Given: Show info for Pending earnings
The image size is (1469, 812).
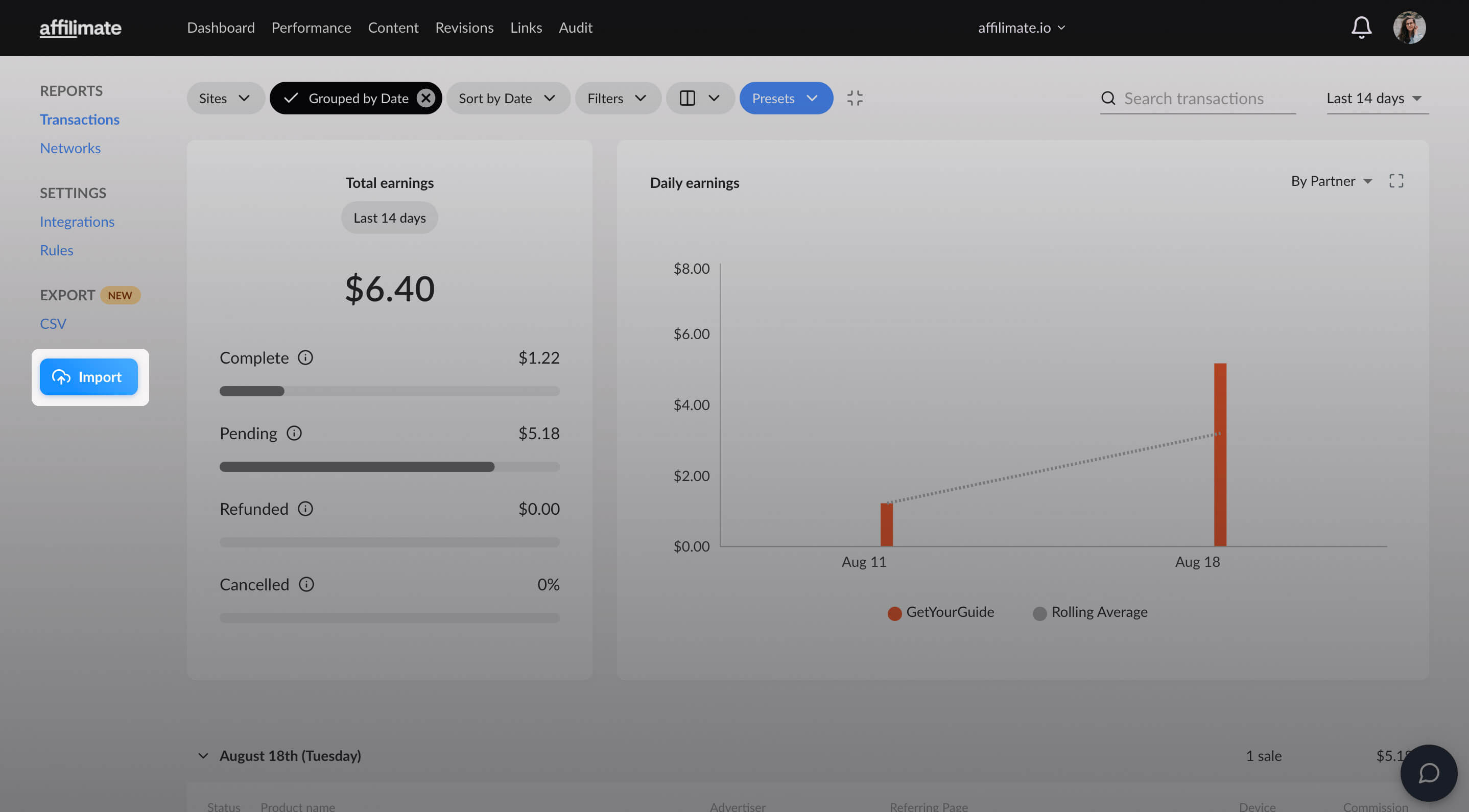Looking at the screenshot, I should [294, 434].
